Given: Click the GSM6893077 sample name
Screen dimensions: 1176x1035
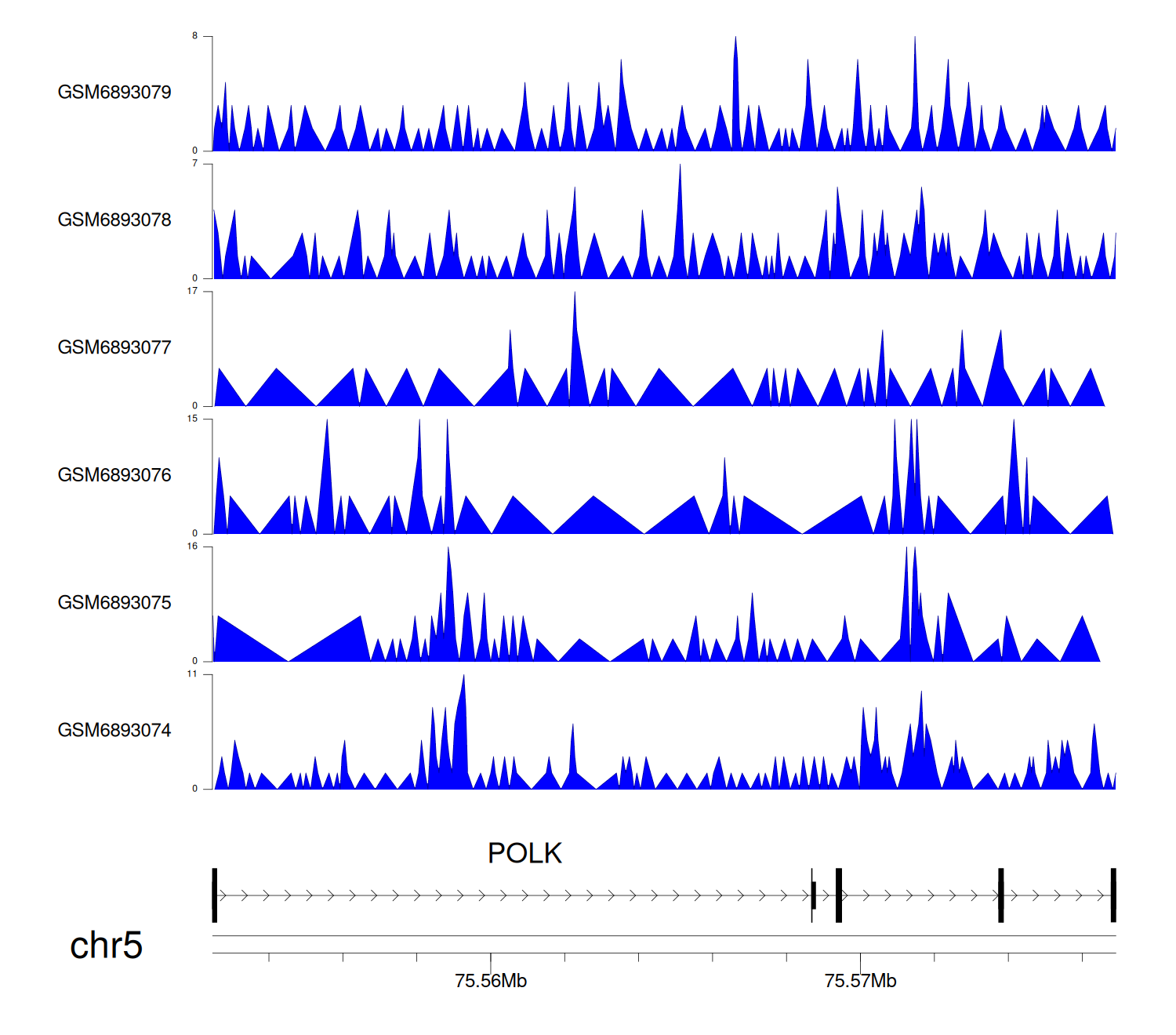Looking at the screenshot, I should click(114, 348).
